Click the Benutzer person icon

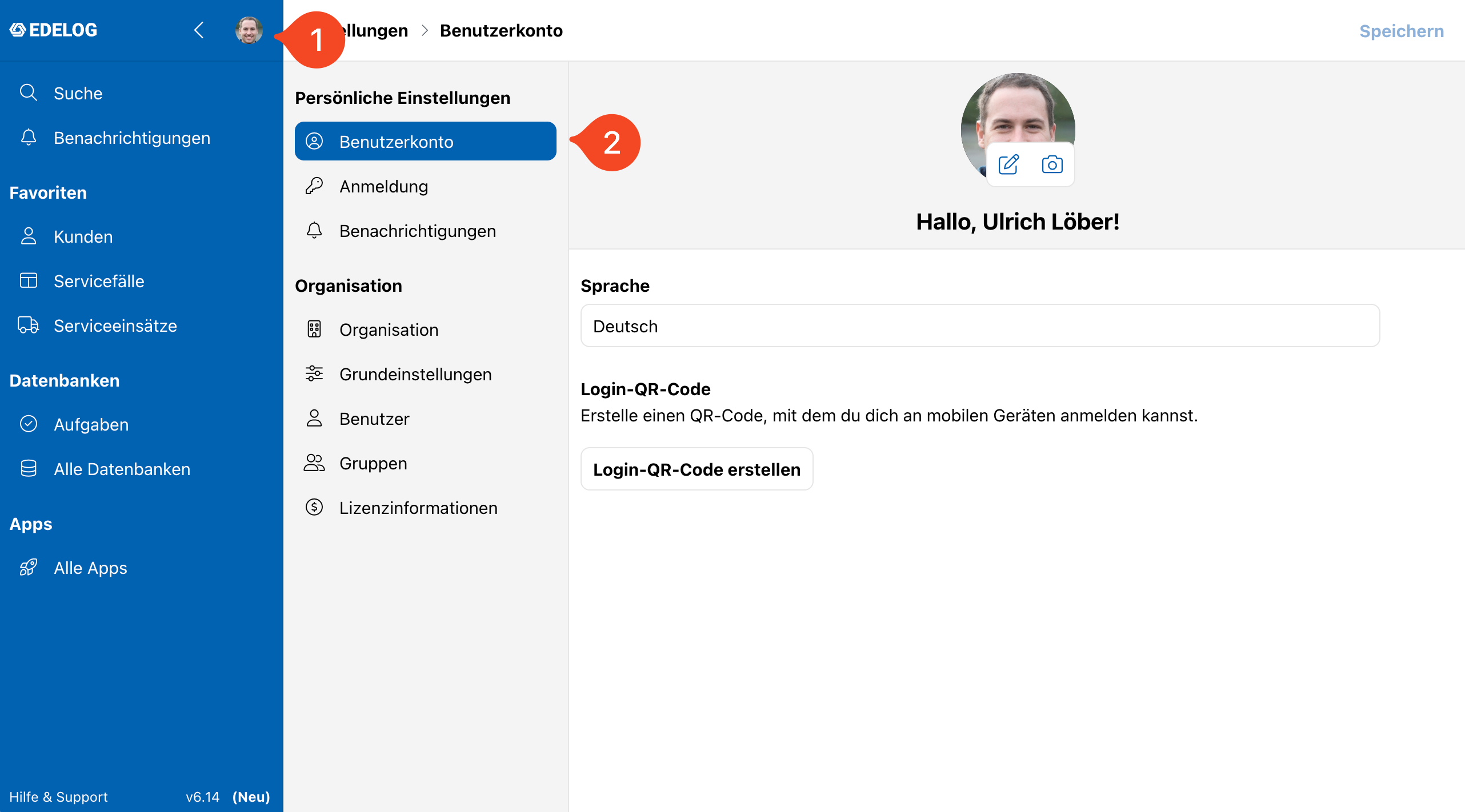coord(314,418)
